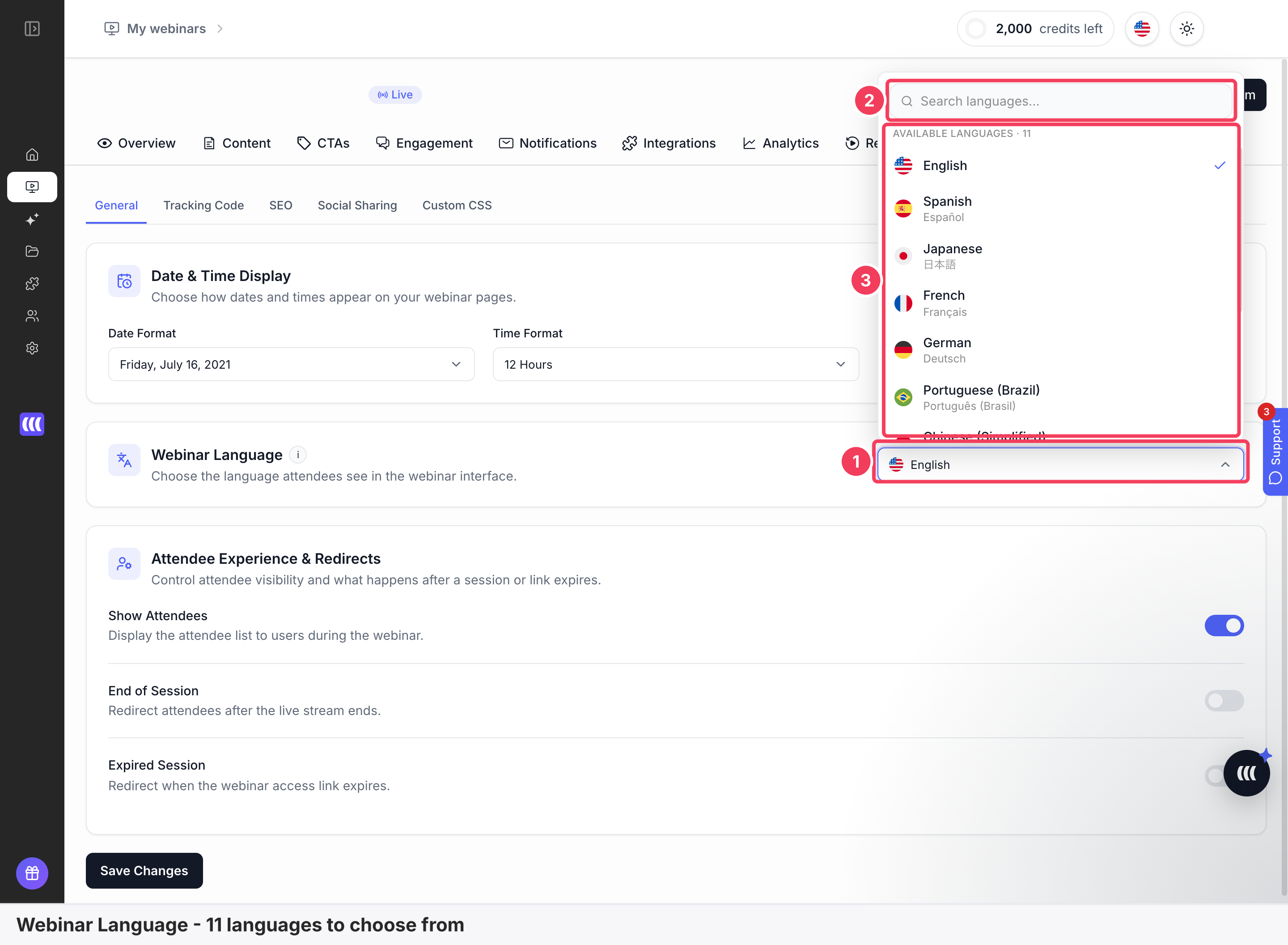Collapse the sidebar panel icon
The height and width of the screenshot is (945, 1288).
(x=32, y=29)
